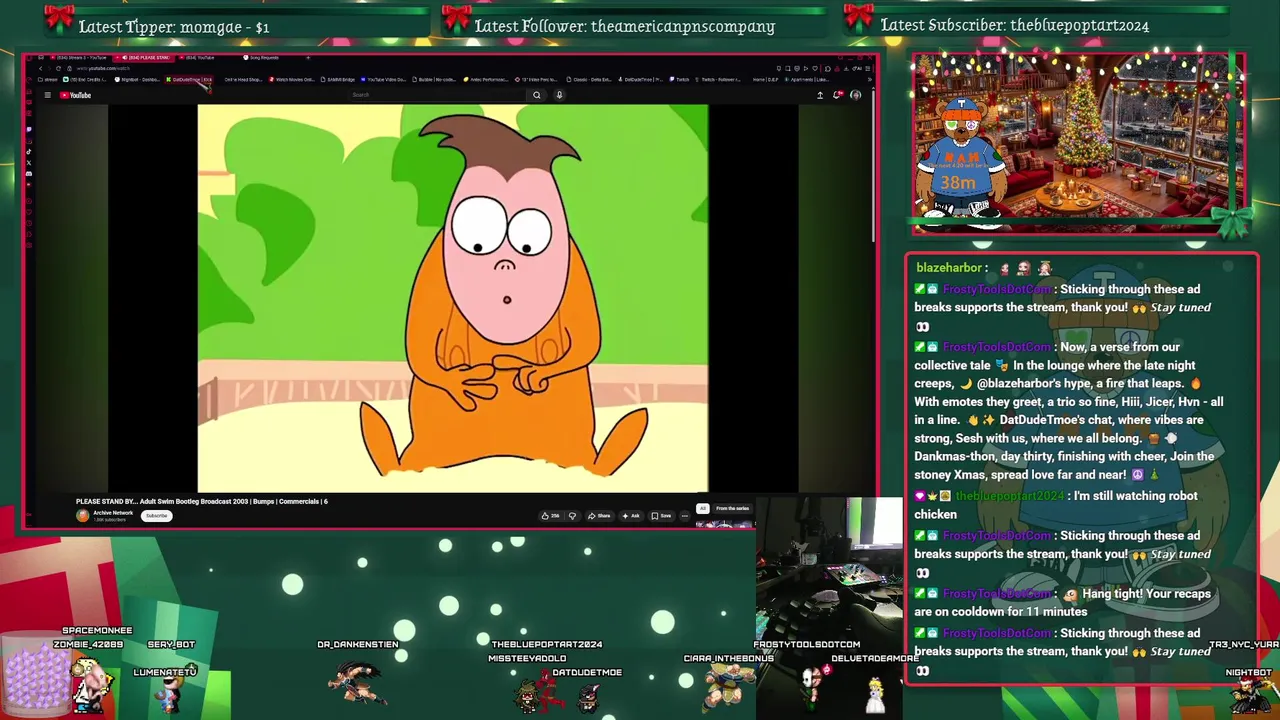Save the video to a playlist
The height and width of the screenshot is (720, 1280).
[662, 516]
